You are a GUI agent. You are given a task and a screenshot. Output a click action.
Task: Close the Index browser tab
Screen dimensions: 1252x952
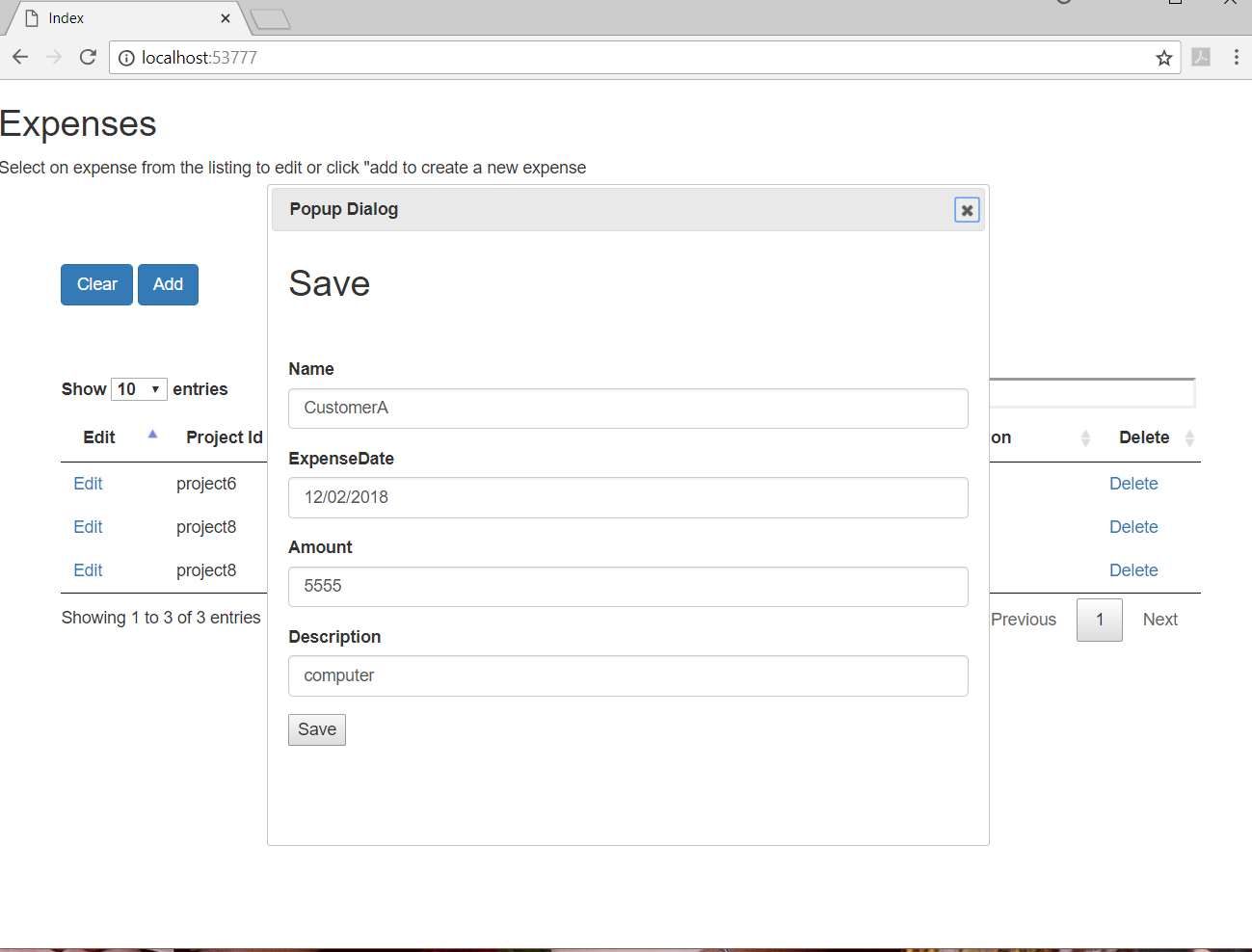(226, 18)
